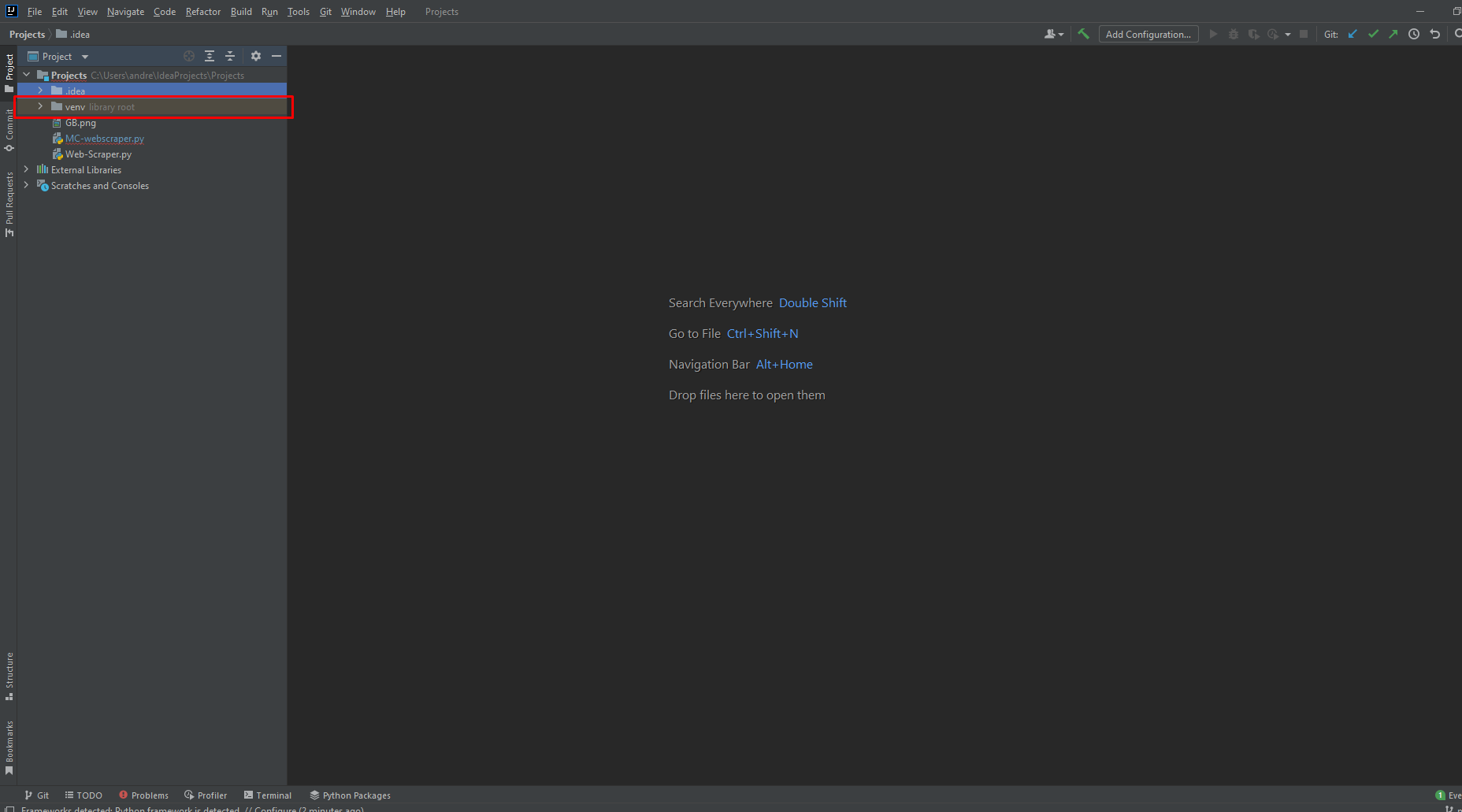
Task: Open the Problems tool window tab
Action: [143, 795]
